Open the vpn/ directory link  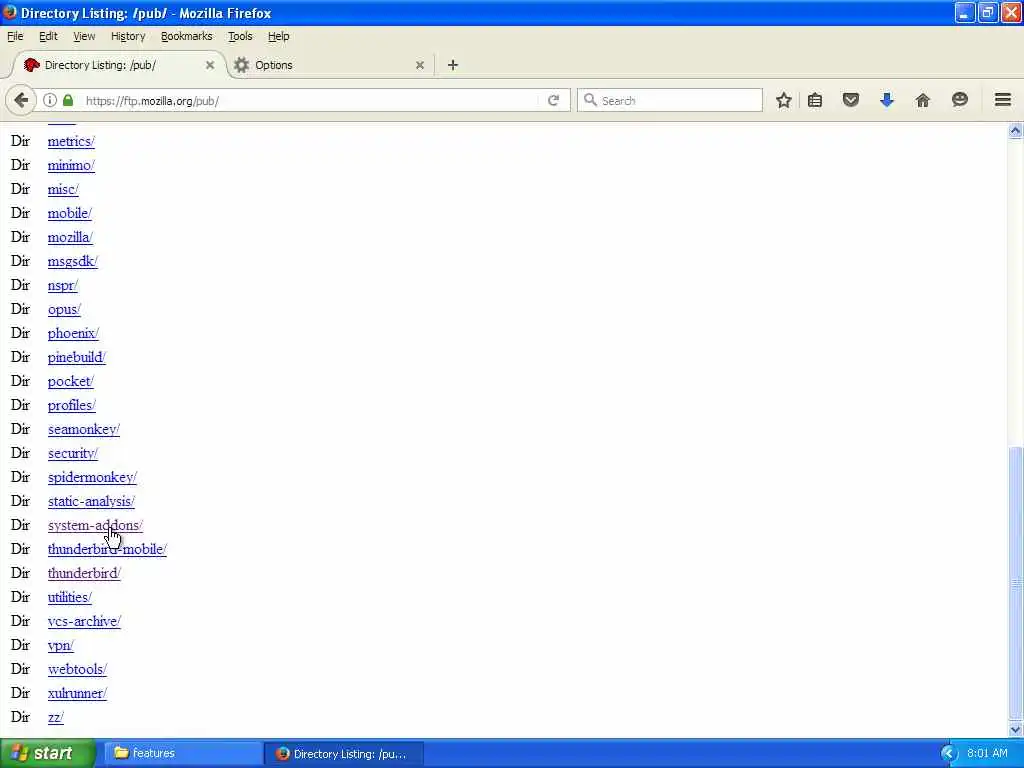[61, 645]
